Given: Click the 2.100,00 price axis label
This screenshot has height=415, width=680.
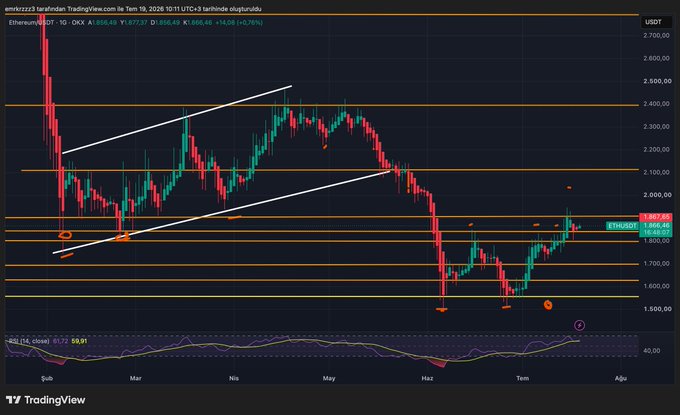Looking at the screenshot, I should click(657, 172).
